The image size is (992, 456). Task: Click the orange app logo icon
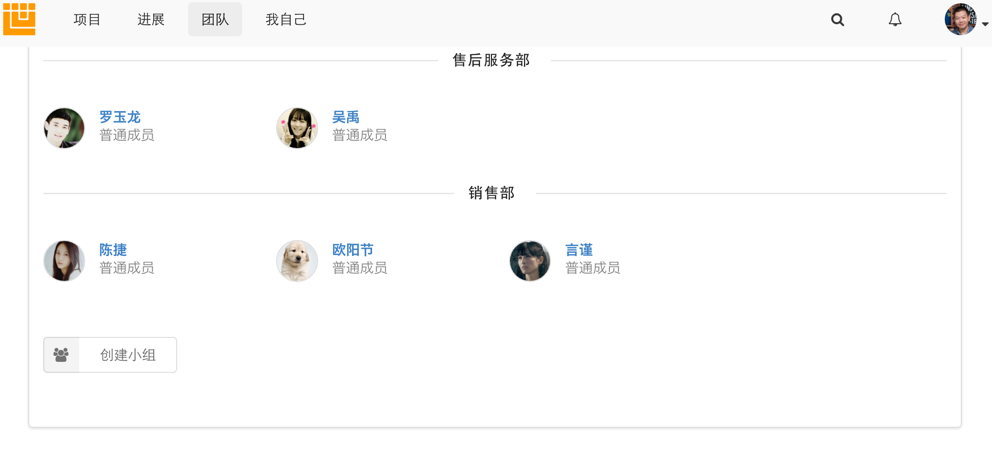(x=19, y=19)
